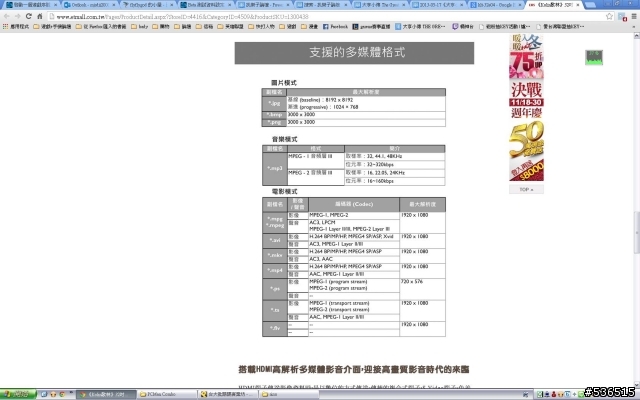The image size is (640, 400).
Task: Click the green floating widget on the right
Action: point(593,57)
